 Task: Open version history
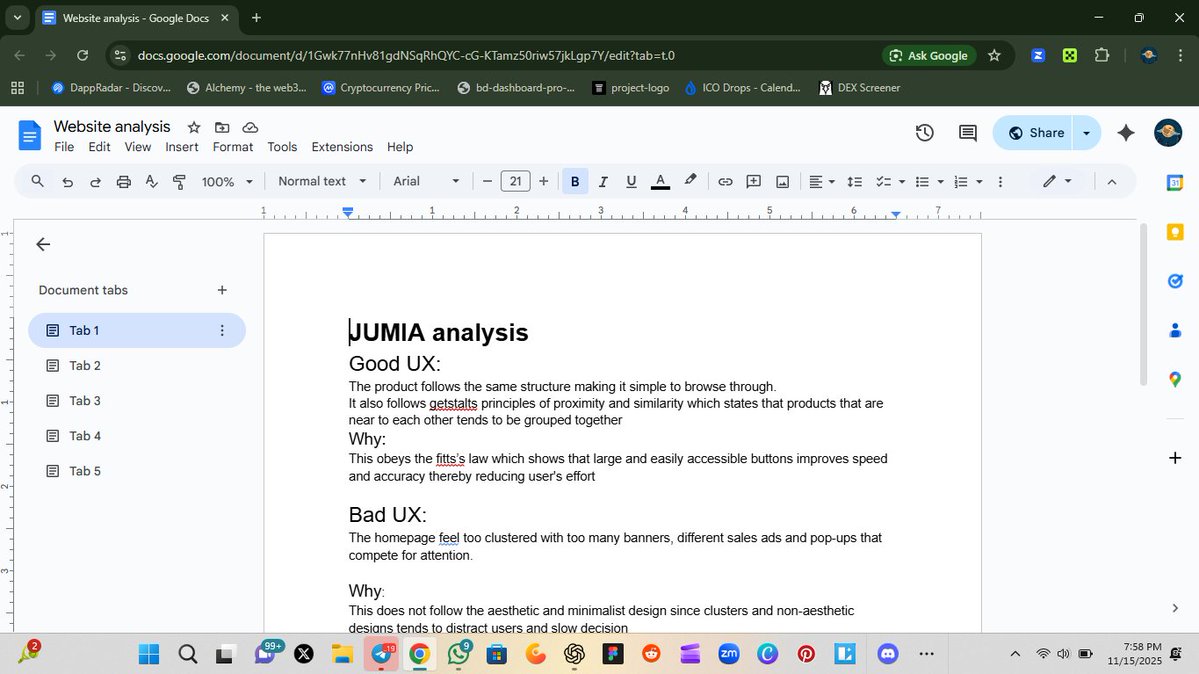coord(924,132)
